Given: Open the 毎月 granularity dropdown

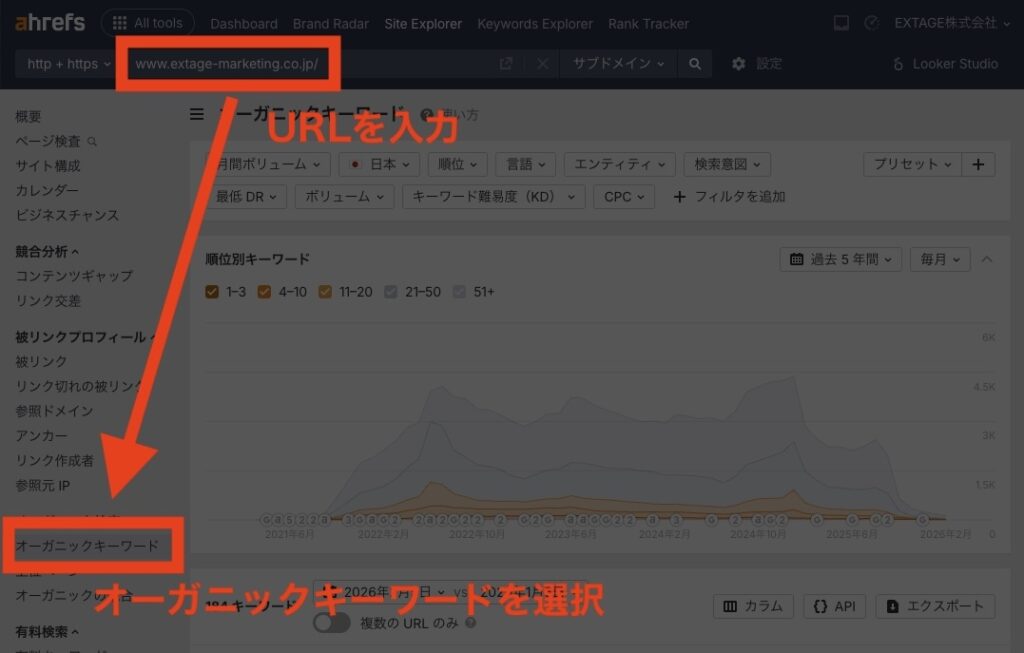Looking at the screenshot, I should 939,258.
